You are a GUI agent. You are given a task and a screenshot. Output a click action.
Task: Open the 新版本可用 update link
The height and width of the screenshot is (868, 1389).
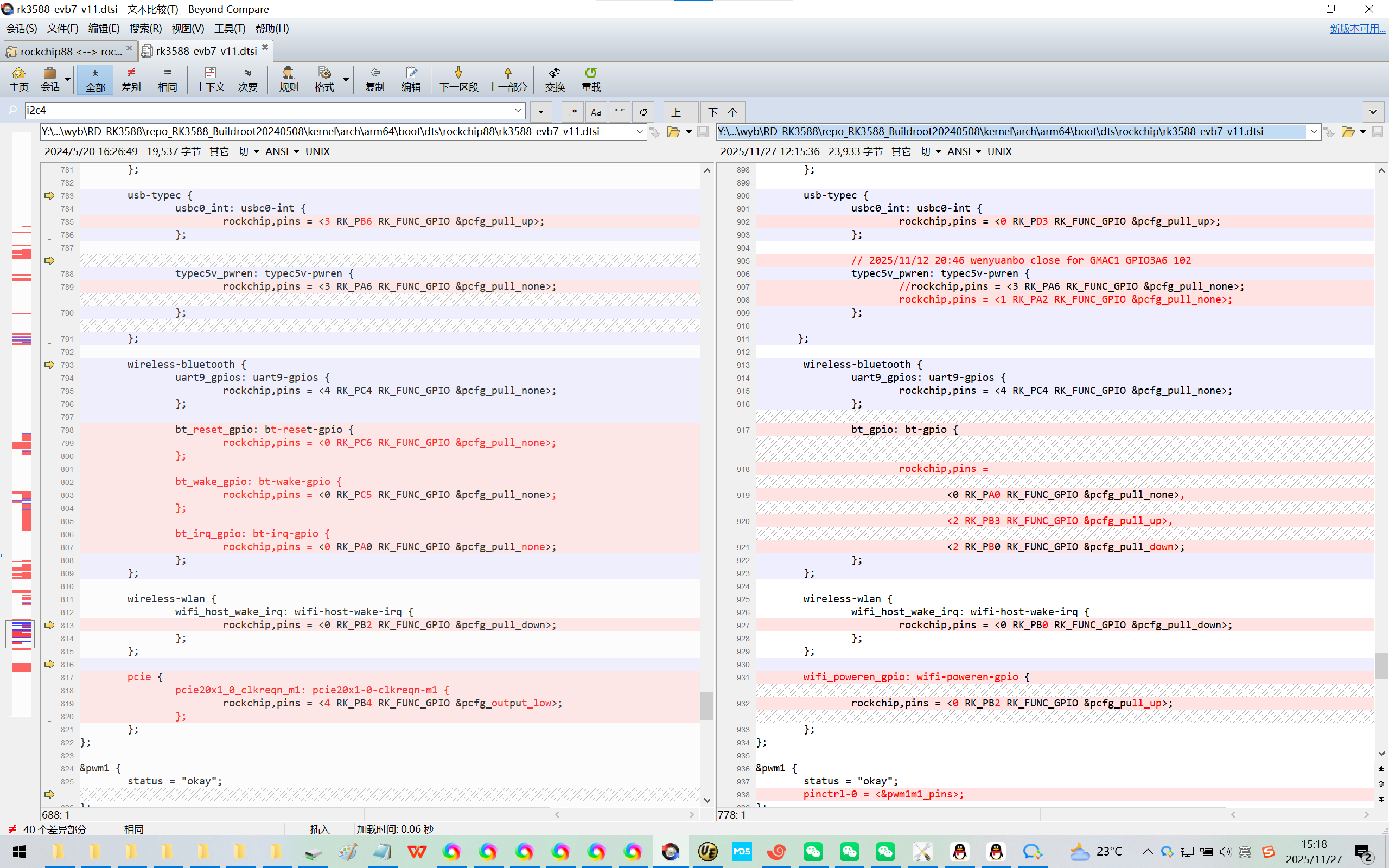[x=1357, y=29]
